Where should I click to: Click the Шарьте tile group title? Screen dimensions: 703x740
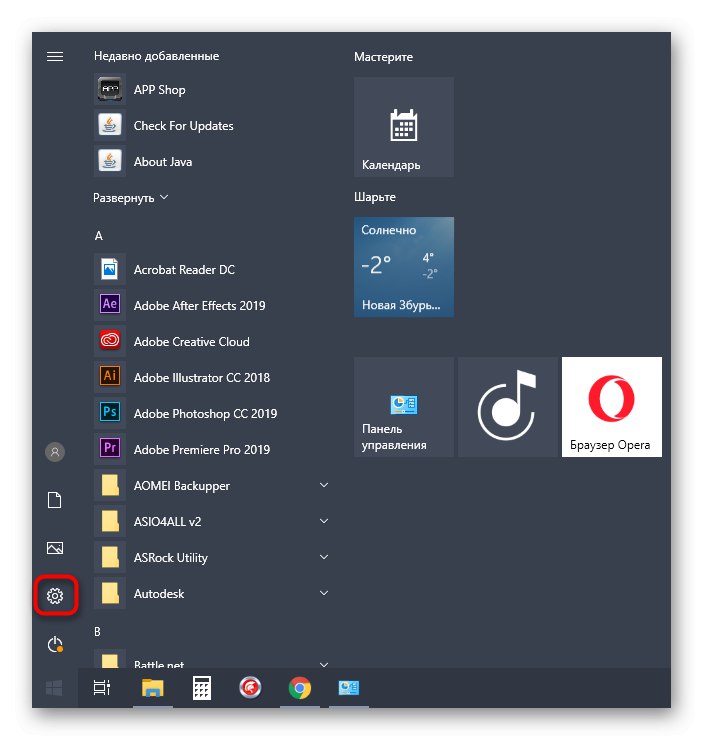(375, 197)
